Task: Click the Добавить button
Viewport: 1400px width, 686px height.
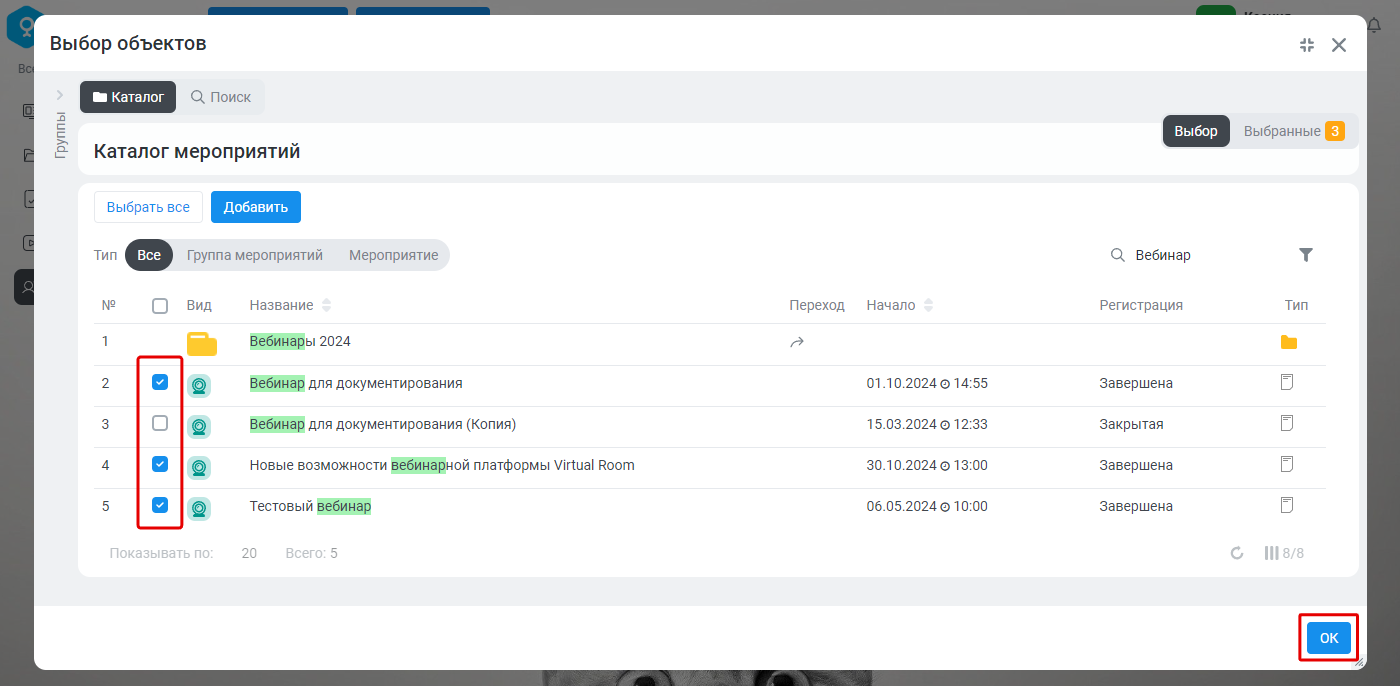Action: pos(256,207)
